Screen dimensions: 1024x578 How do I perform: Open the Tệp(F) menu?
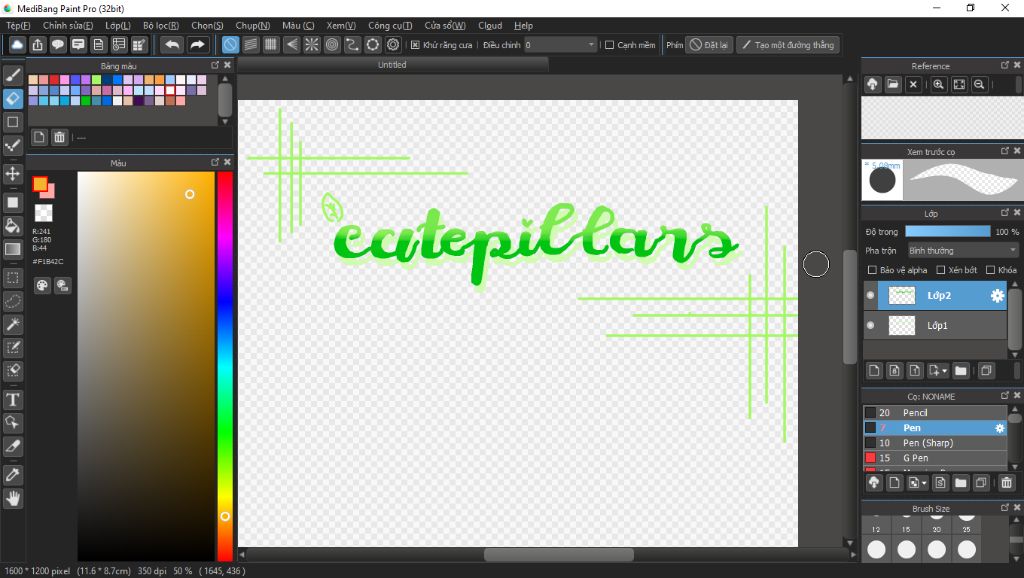[18, 25]
